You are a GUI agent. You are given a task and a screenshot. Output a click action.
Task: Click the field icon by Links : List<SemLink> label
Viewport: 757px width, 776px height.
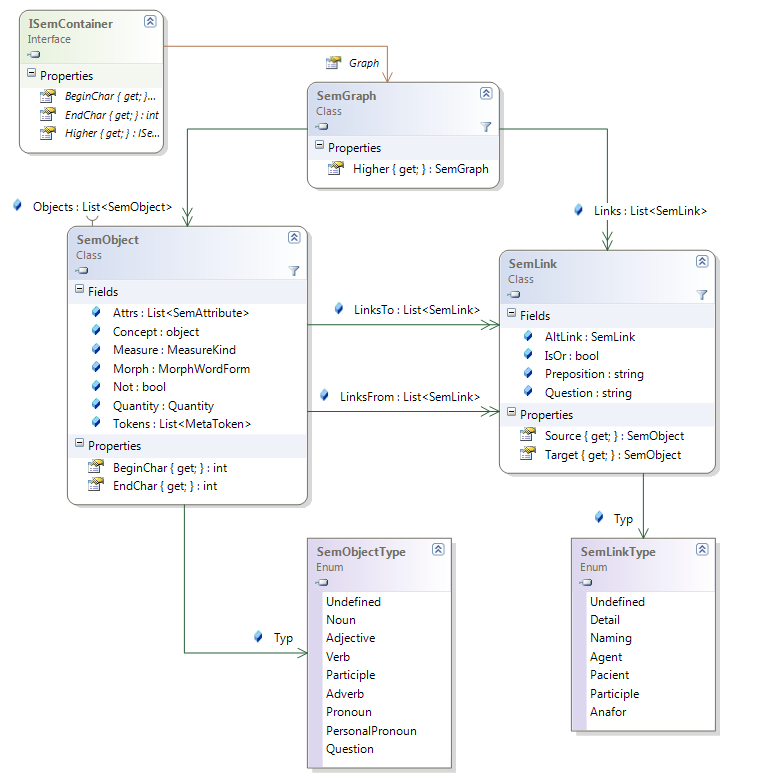pyautogui.click(x=579, y=210)
